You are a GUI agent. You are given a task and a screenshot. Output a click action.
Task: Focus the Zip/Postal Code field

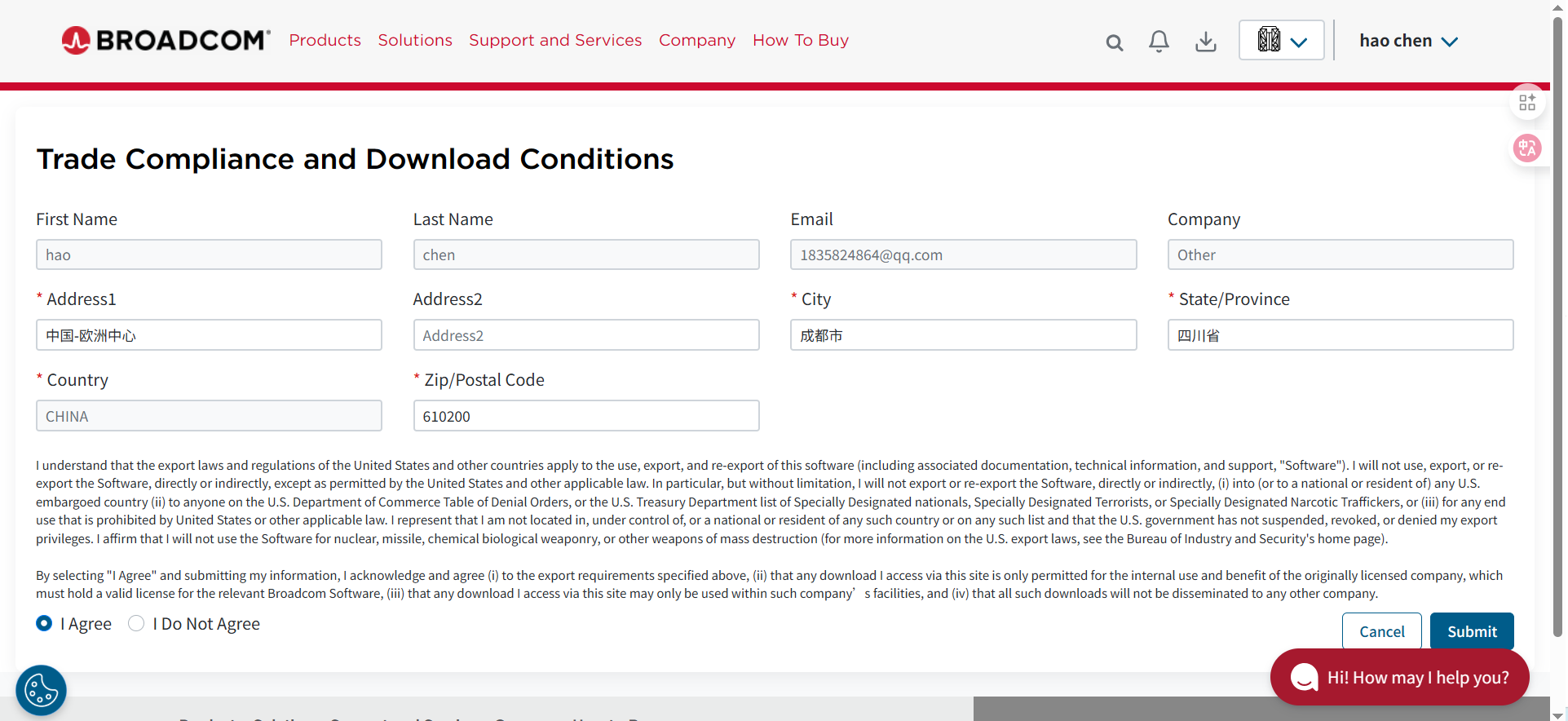click(586, 416)
